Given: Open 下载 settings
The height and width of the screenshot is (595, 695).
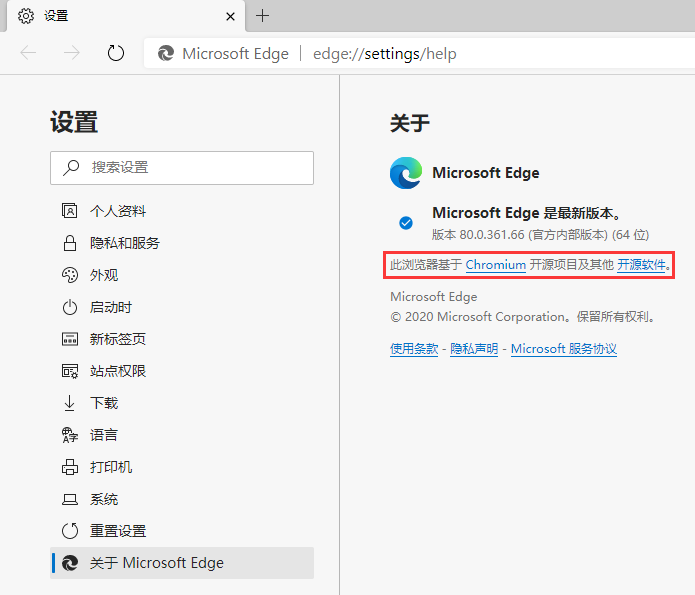Looking at the screenshot, I should 182,403.
